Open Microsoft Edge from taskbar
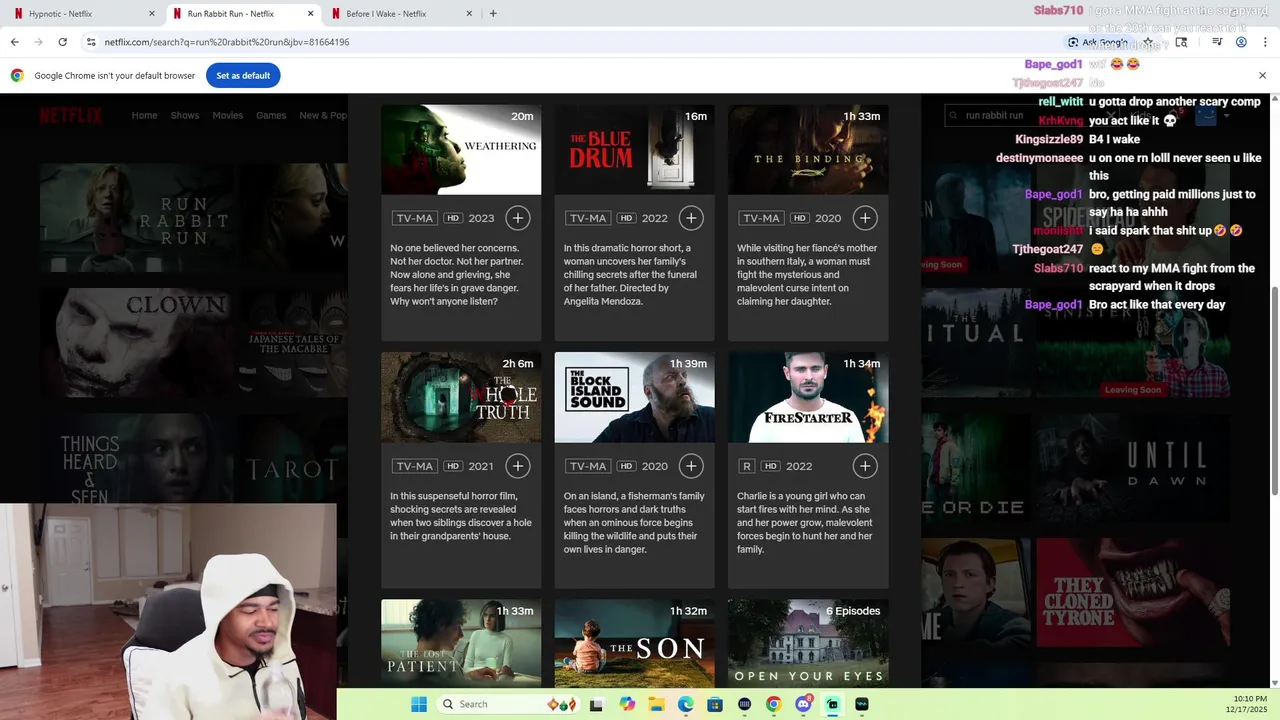Viewport: 1280px width, 720px height. [685, 704]
